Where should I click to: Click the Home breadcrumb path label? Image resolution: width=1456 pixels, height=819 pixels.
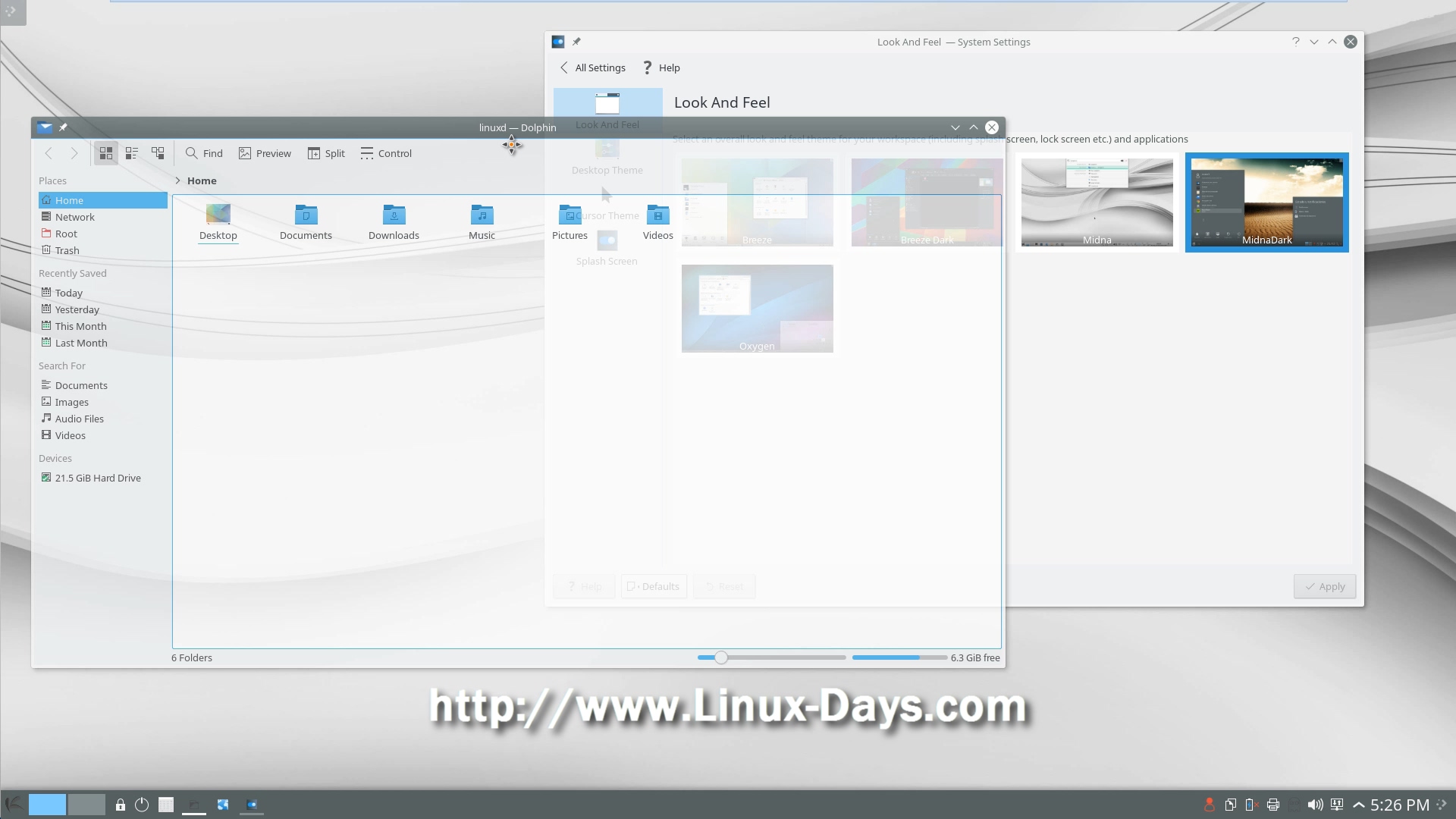[202, 180]
